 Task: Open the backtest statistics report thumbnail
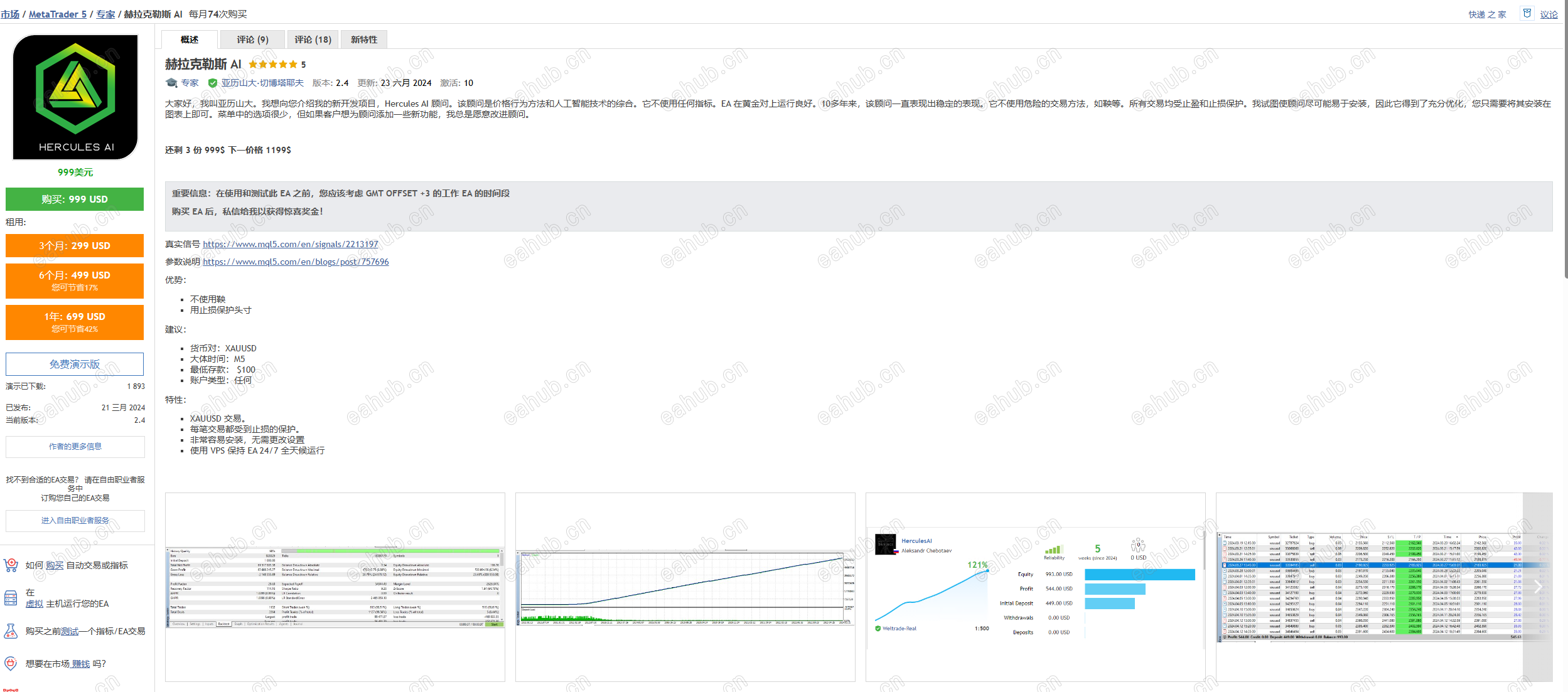click(x=335, y=587)
